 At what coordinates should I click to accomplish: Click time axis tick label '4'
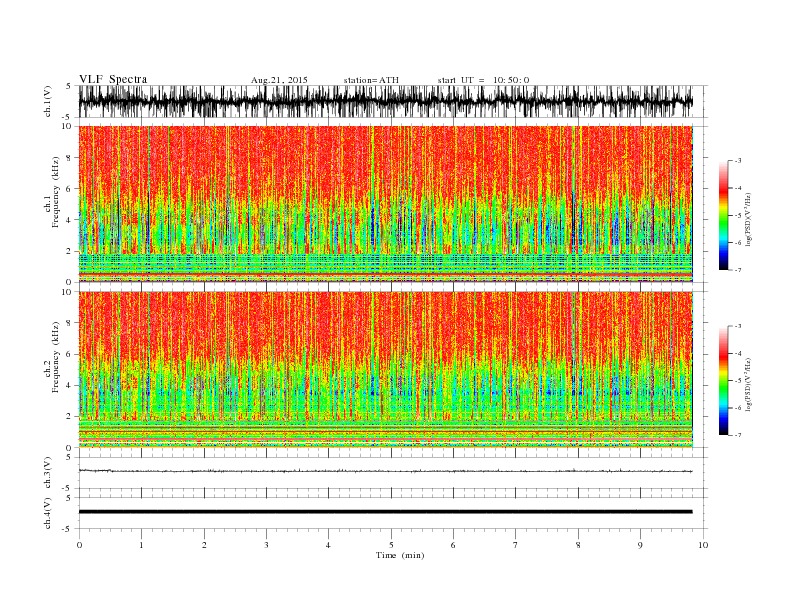(x=328, y=545)
